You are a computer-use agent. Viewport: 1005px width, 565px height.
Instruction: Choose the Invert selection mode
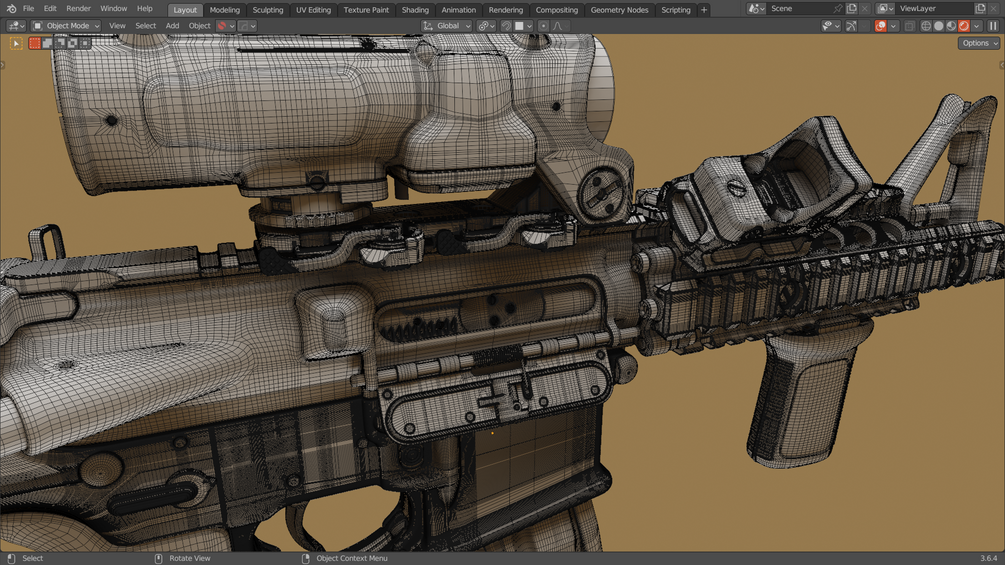click(72, 43)
